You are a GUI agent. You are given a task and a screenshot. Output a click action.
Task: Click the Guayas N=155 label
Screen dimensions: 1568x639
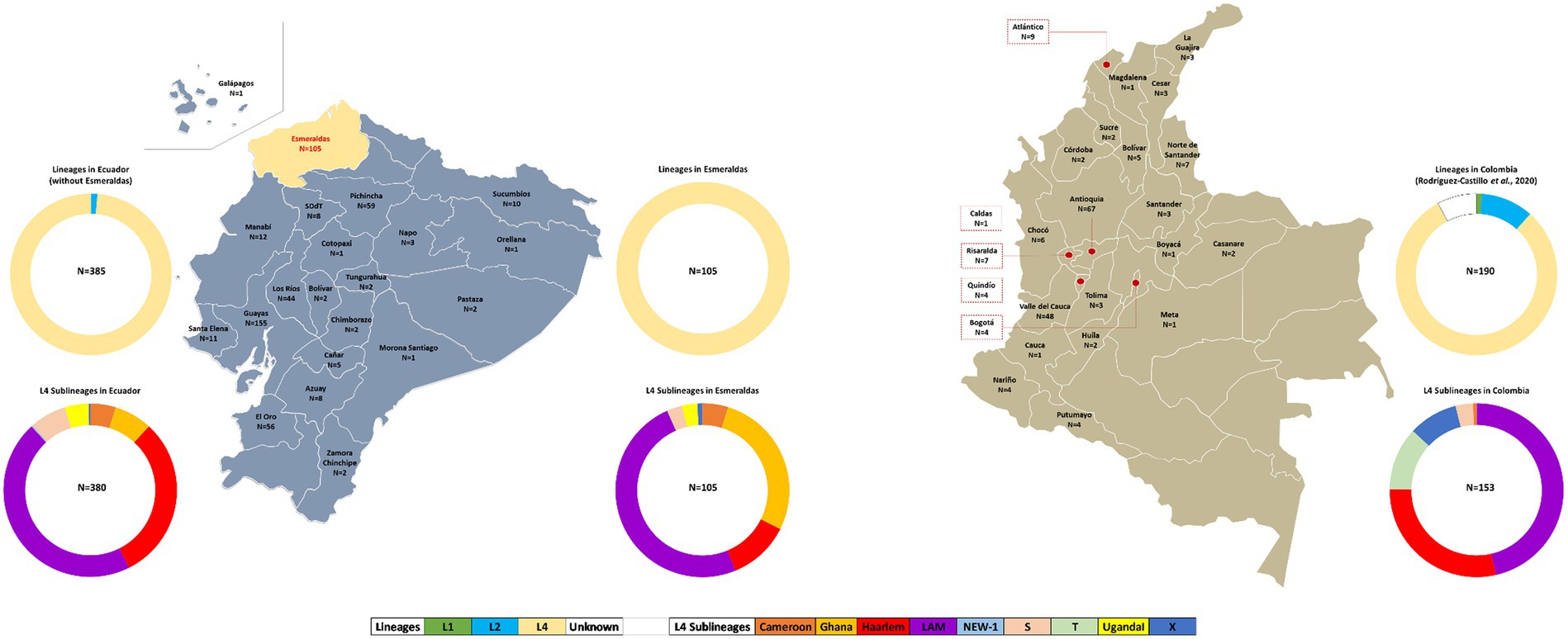256,319
